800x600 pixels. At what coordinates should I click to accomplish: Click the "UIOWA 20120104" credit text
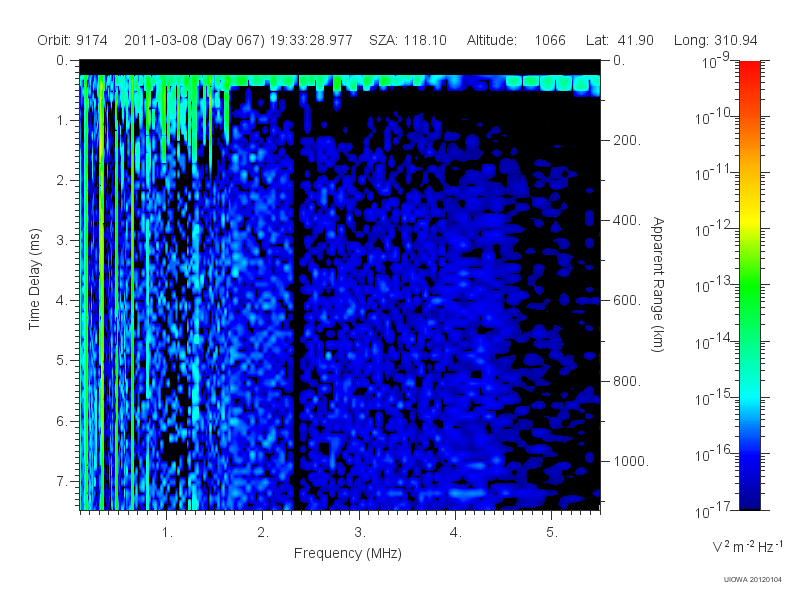[752, 580]
